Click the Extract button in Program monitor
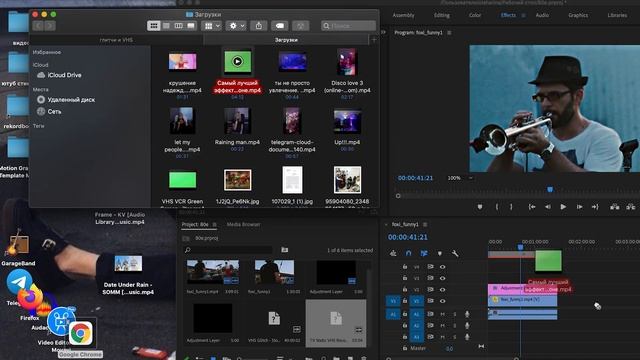This screenshot has width=640, height=360. [631, 207]
